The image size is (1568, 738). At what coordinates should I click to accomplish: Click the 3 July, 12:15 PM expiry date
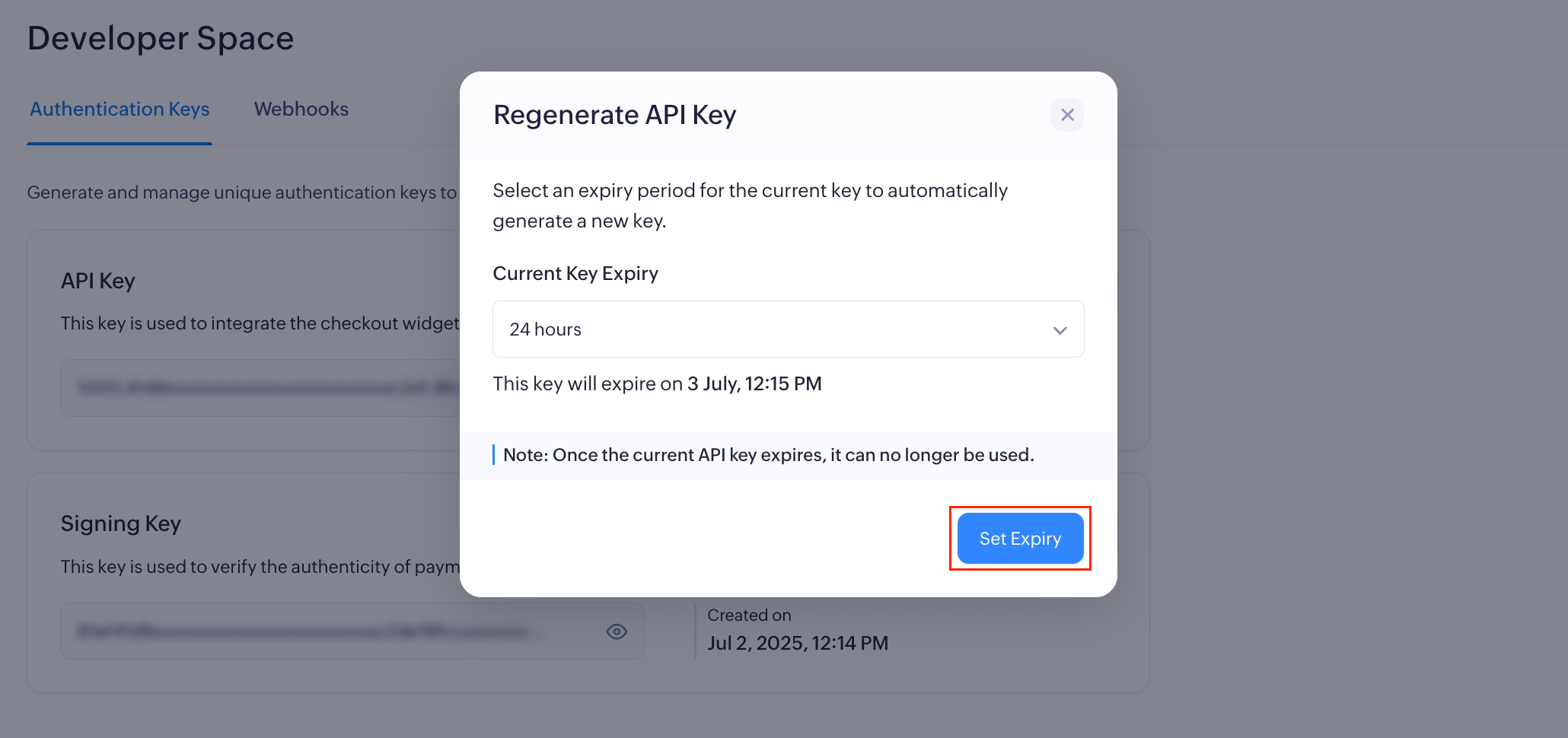click(754, 383)
